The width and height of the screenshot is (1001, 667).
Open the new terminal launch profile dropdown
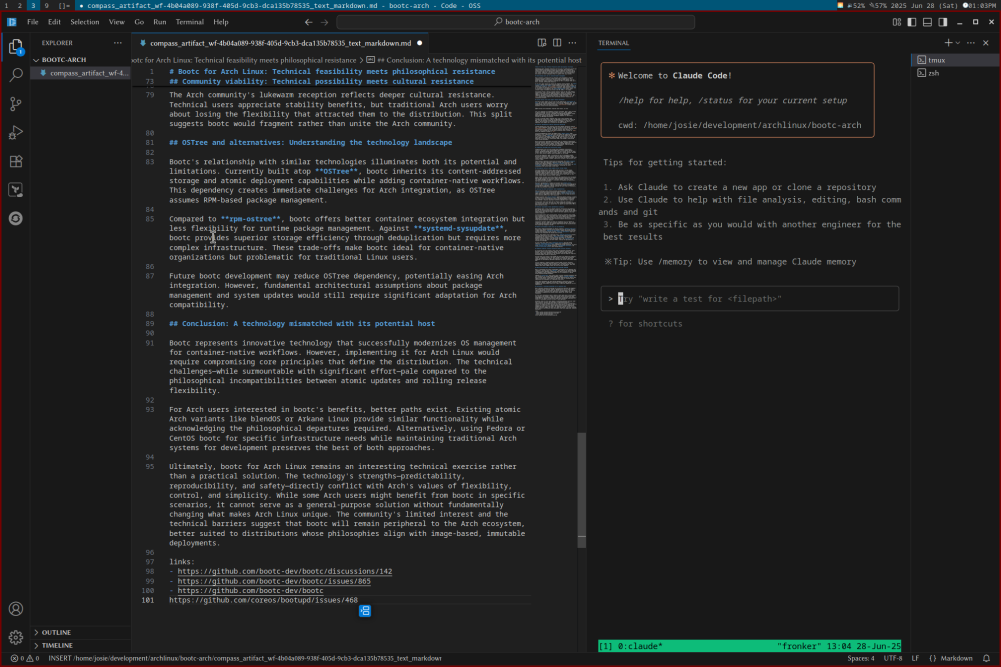tap(957, 43)
